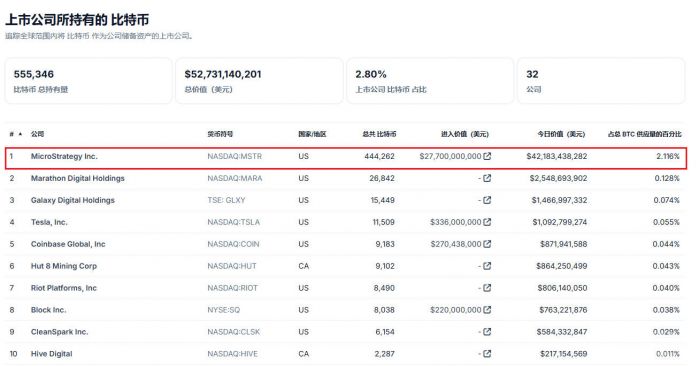Sort table by the # rank column arrow

click(20, 134)
